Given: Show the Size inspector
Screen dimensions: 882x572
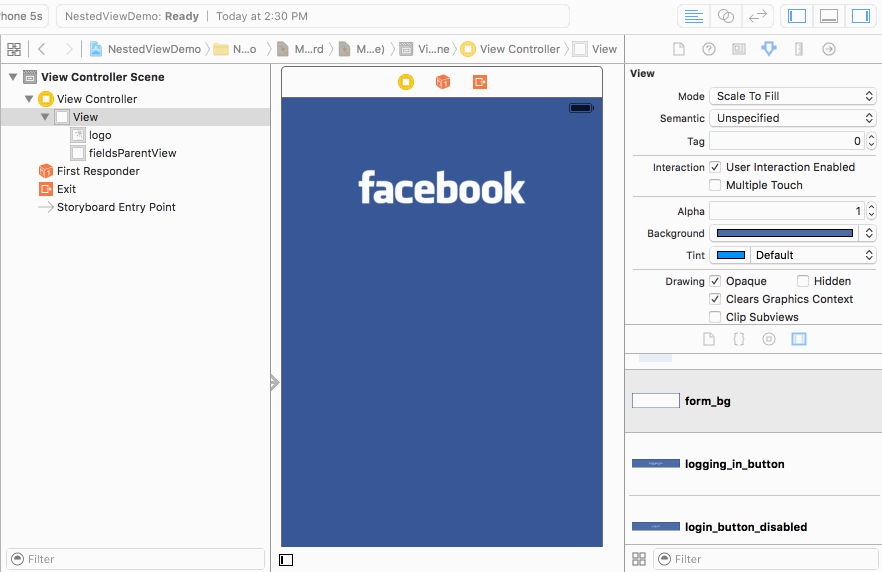Looking at the screenshot, I should pos(799,49).
